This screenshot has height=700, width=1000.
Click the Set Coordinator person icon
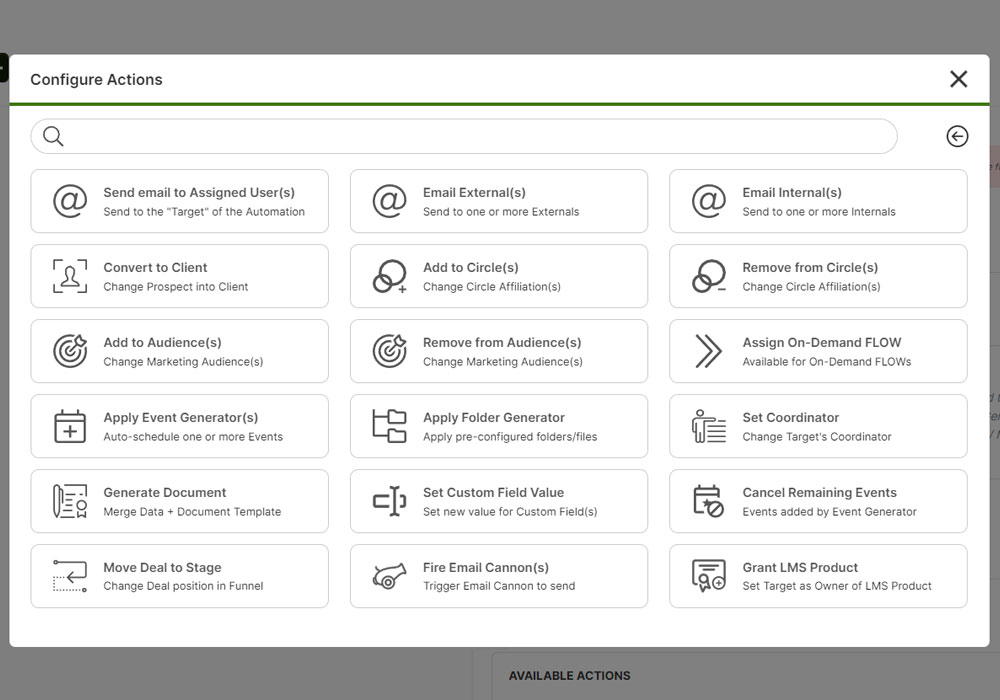click(709, 426)
